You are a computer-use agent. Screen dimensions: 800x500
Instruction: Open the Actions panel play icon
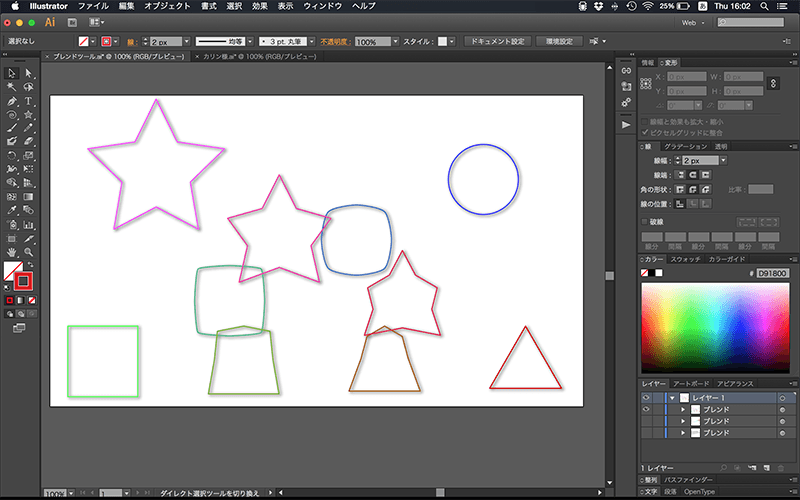[626, 124]
